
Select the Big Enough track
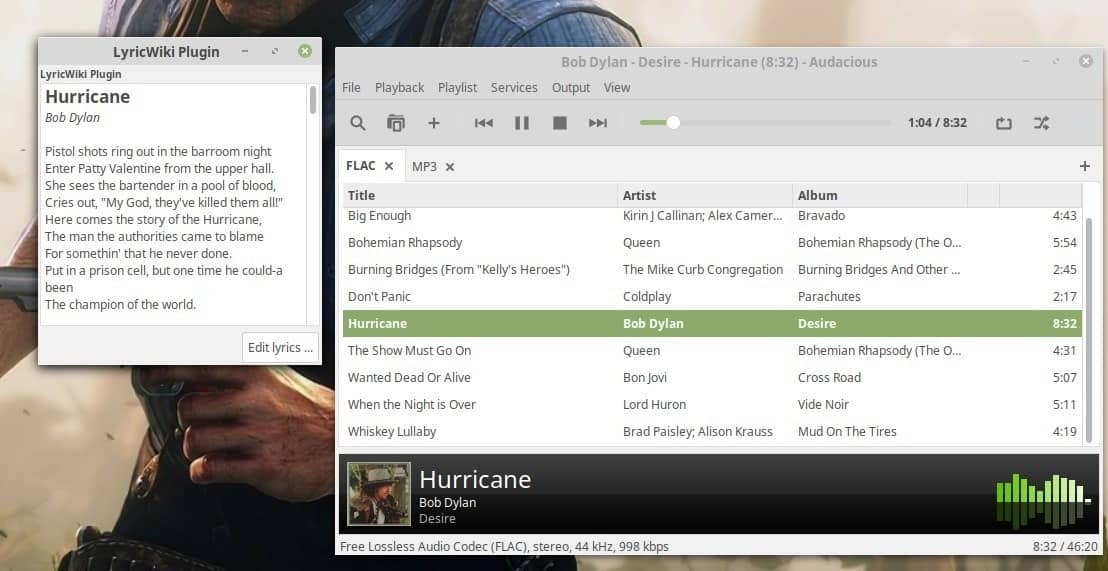coord(712,216)
